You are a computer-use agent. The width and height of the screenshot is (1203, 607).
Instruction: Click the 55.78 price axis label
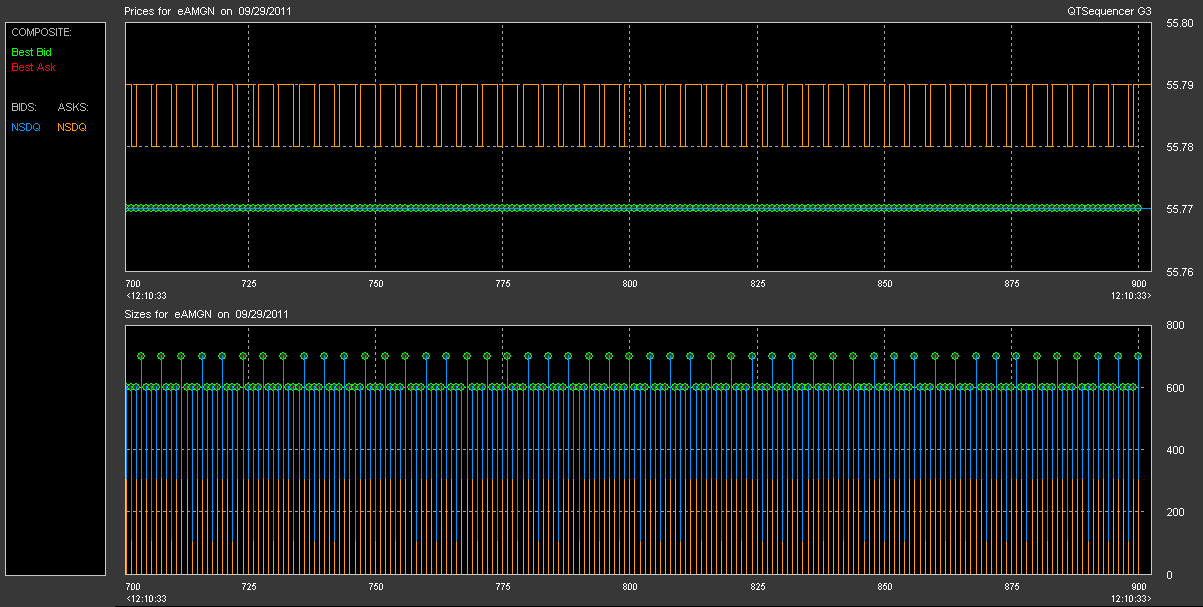(x=1180, y=147)
